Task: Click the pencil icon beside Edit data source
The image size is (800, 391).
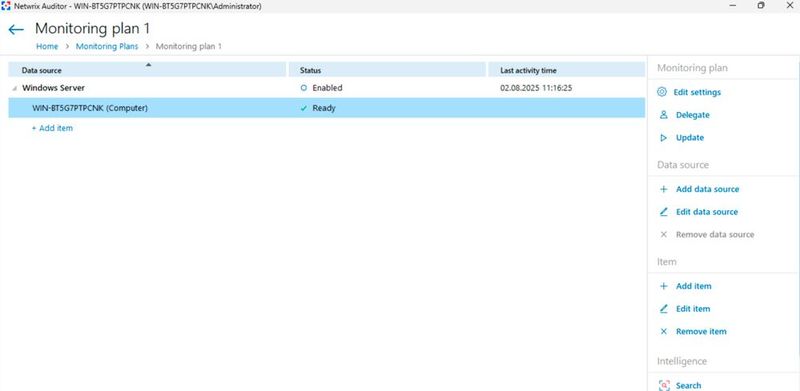Action: (663, 212)
